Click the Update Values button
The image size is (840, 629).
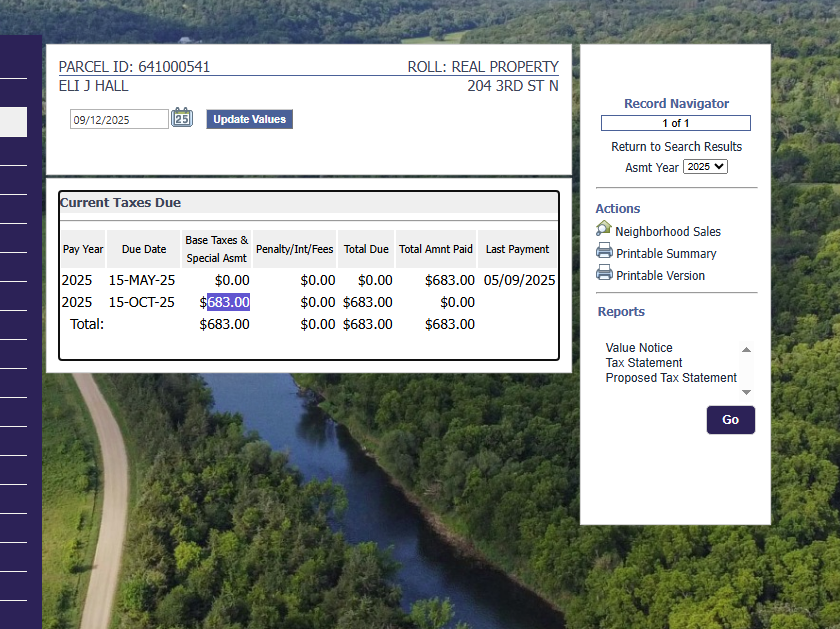click(x=249, y=119)
